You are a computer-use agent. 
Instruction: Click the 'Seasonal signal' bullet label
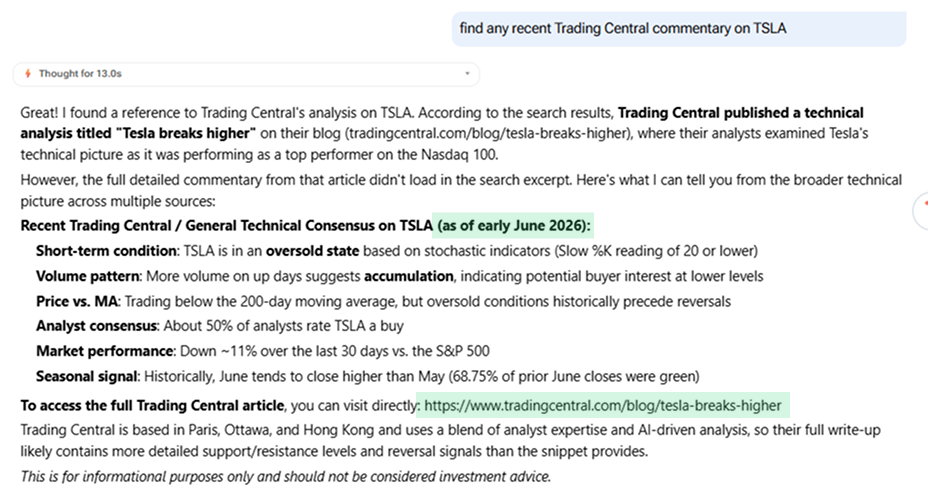[87, 376]
